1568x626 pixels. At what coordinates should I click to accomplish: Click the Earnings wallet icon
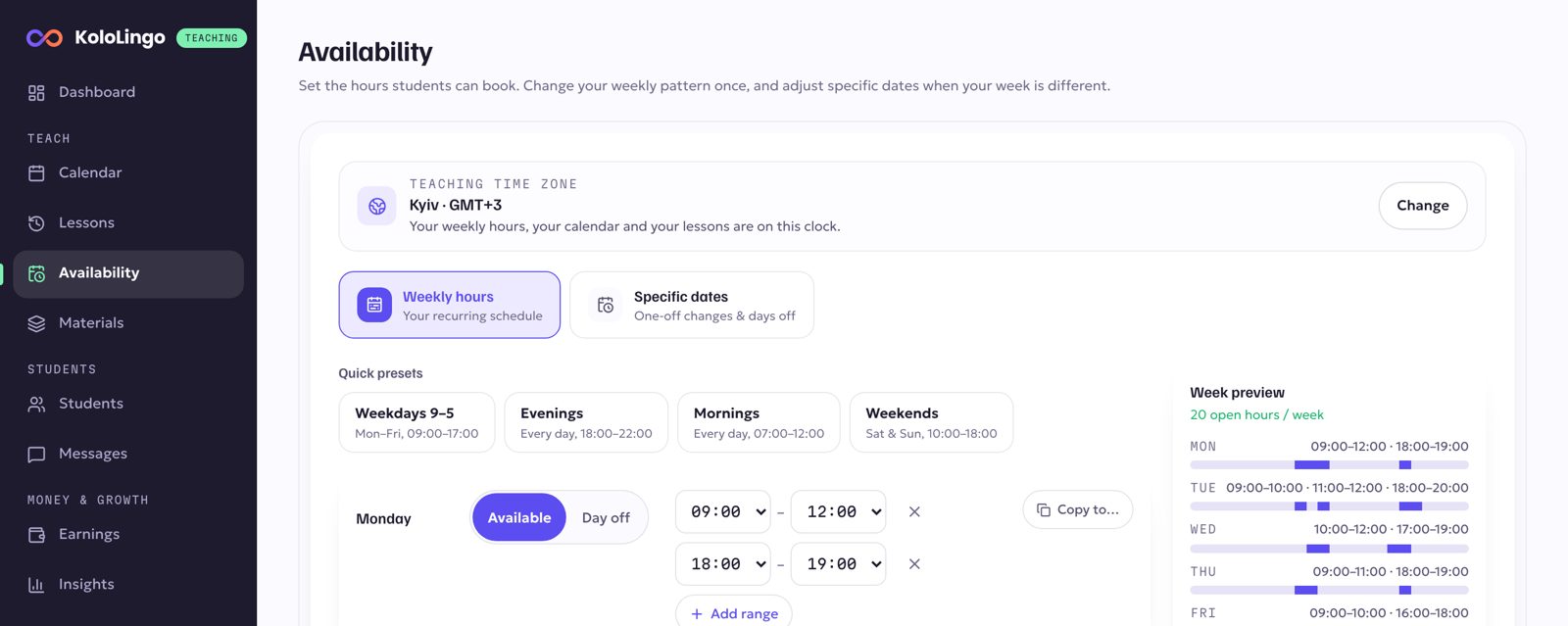coord(36,535)
